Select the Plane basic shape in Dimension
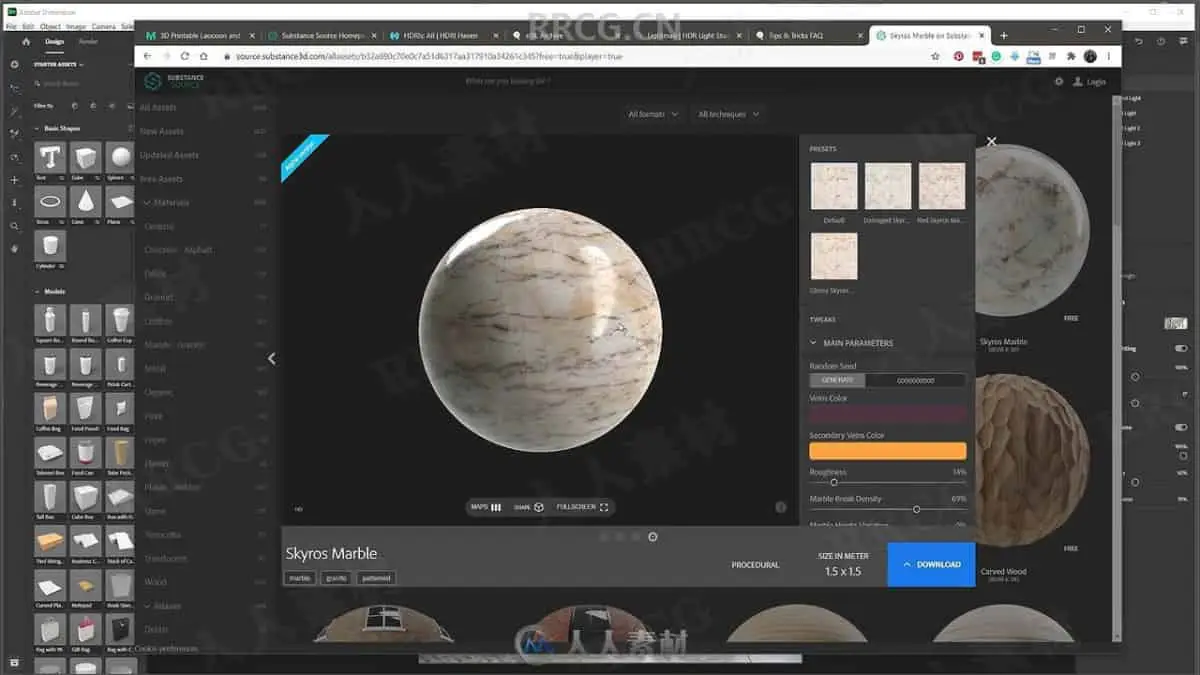Image resolution: width=1200 pixels, height=675 pixels. pos(120,200)
